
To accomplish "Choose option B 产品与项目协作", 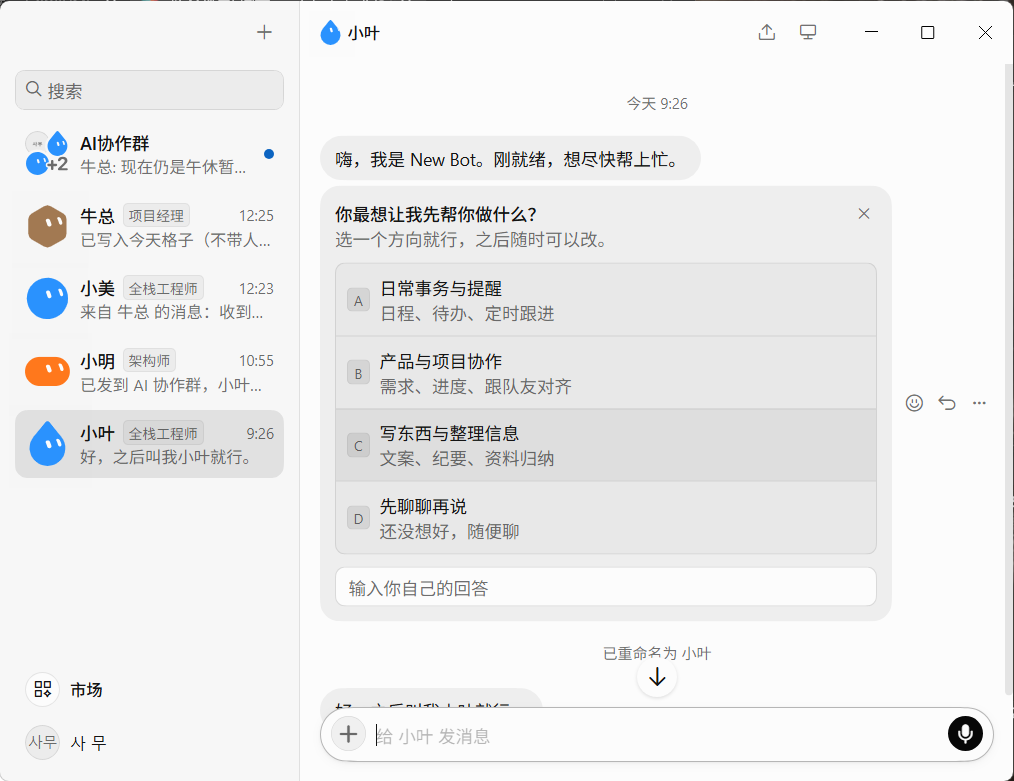I will [x=606, y=373].
